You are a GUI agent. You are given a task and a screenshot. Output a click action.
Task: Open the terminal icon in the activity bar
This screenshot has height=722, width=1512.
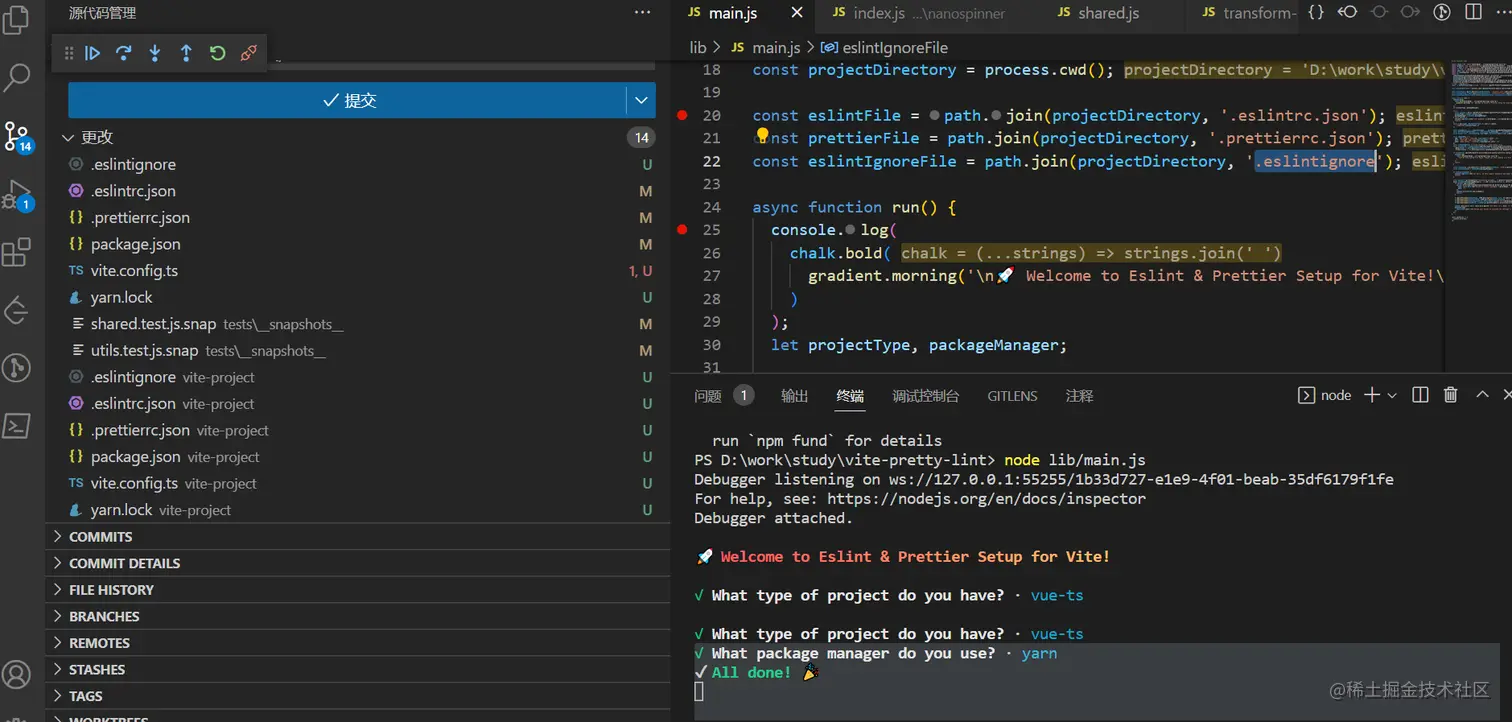coord(17,426)
